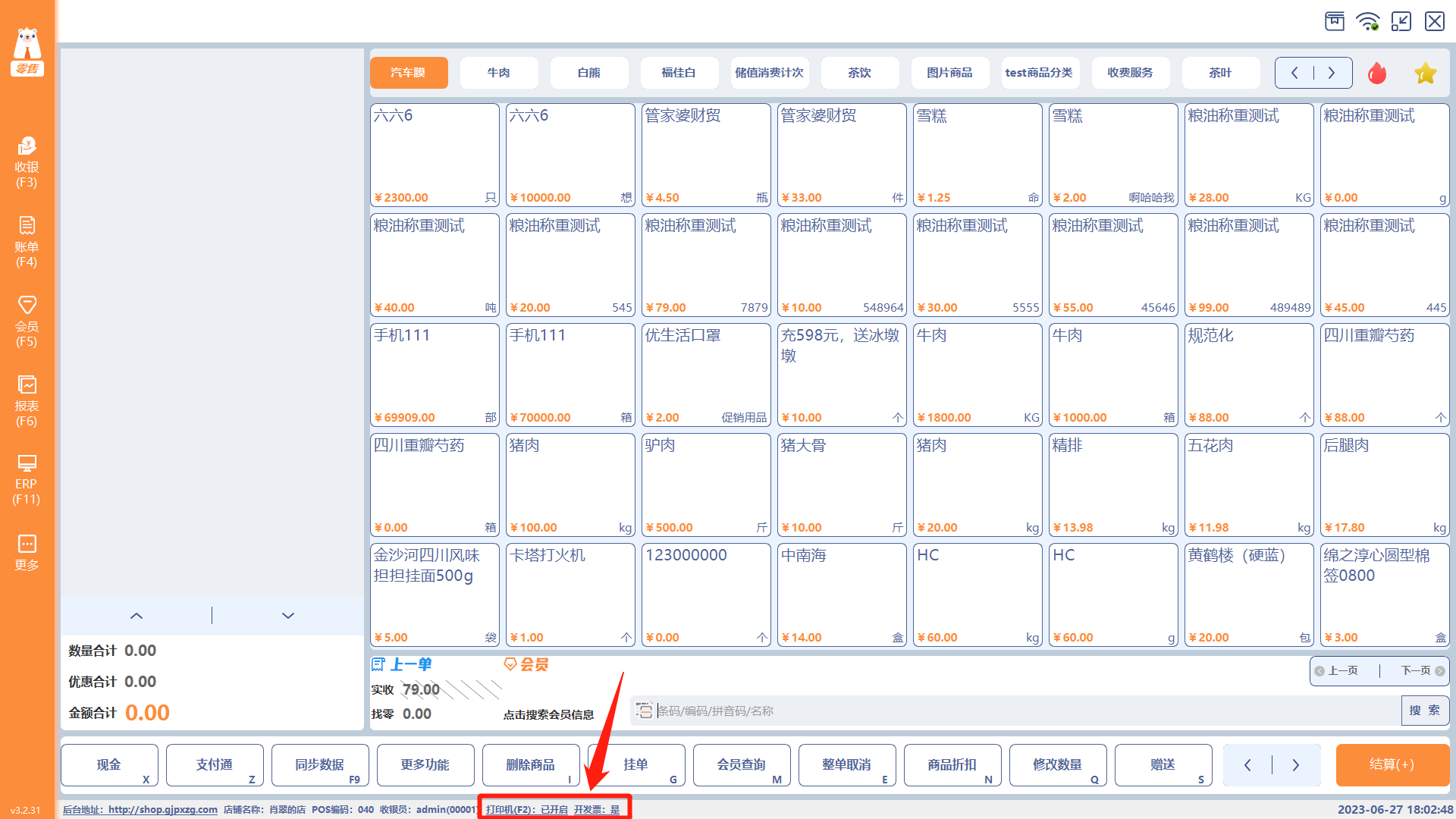Toggle the 开发票 invoice status link
This screenshot has height=819, width=1456.
(x=597, y=810)
